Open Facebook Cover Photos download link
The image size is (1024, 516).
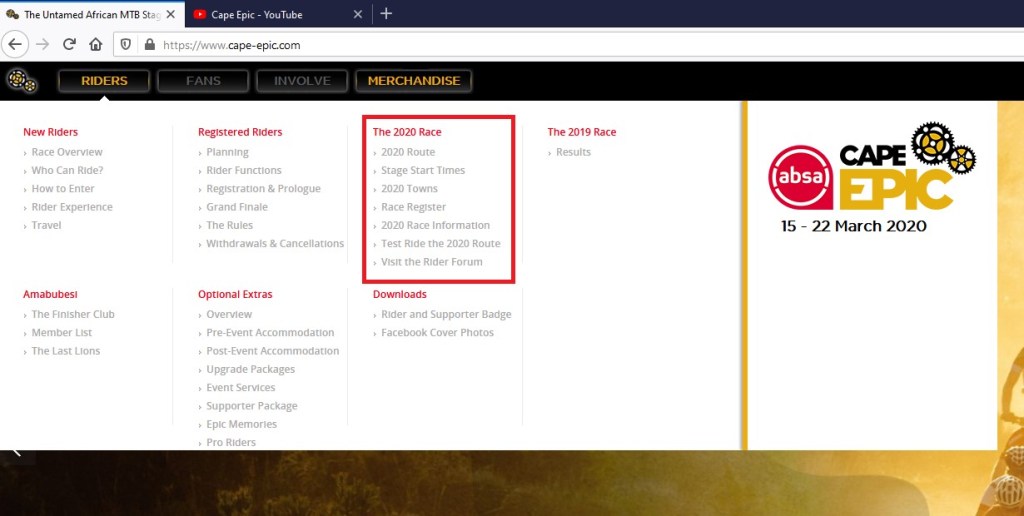pyautogui.click(x=437, y=333)
